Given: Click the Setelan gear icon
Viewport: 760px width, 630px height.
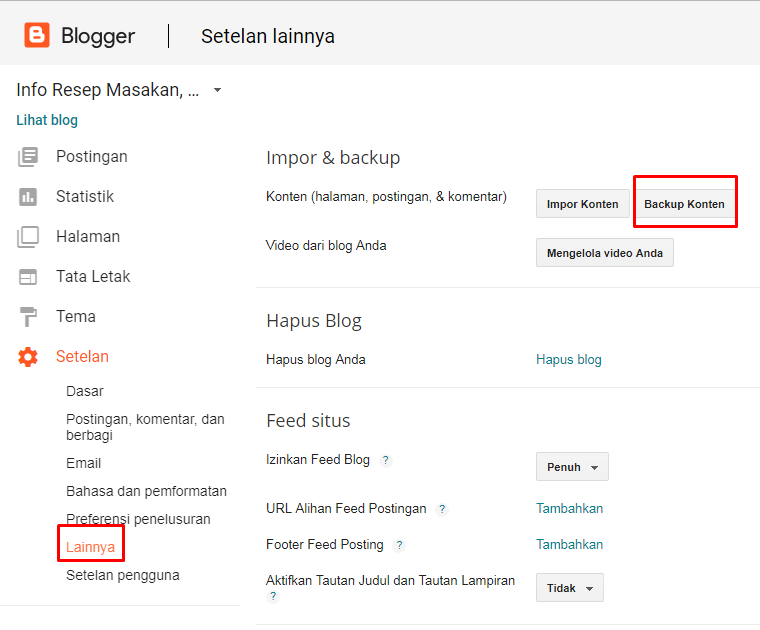Looking at the screenshot, I should click(28, 357).
